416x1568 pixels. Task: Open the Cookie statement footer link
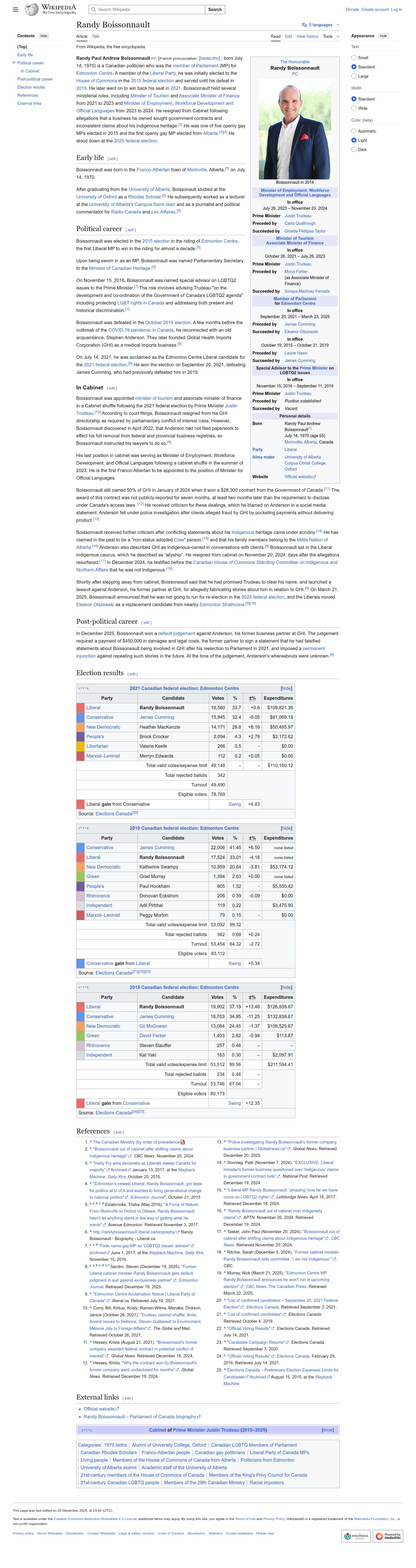[239, 1533]
